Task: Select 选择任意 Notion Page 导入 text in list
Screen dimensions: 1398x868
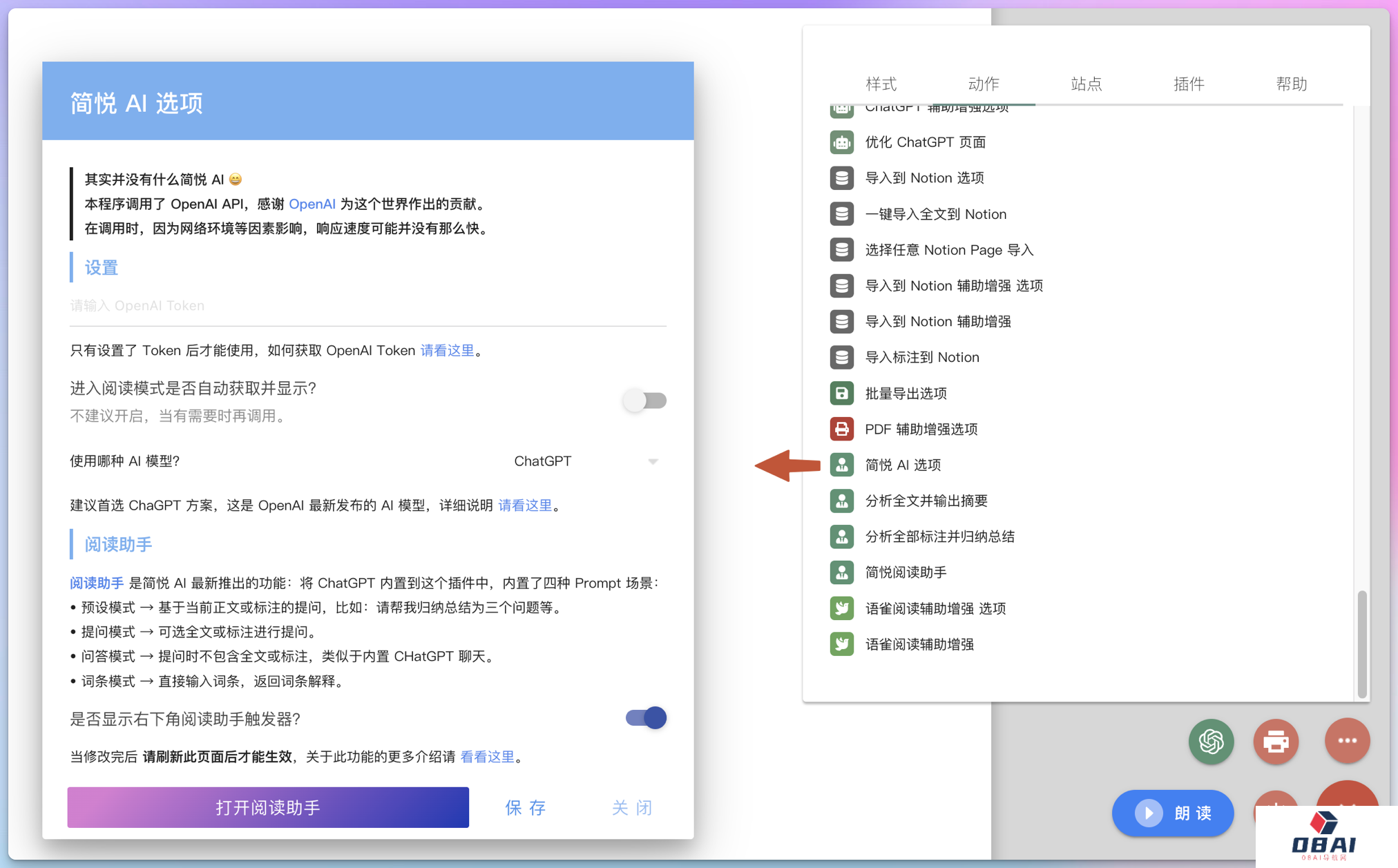Action: coord(950,250)
